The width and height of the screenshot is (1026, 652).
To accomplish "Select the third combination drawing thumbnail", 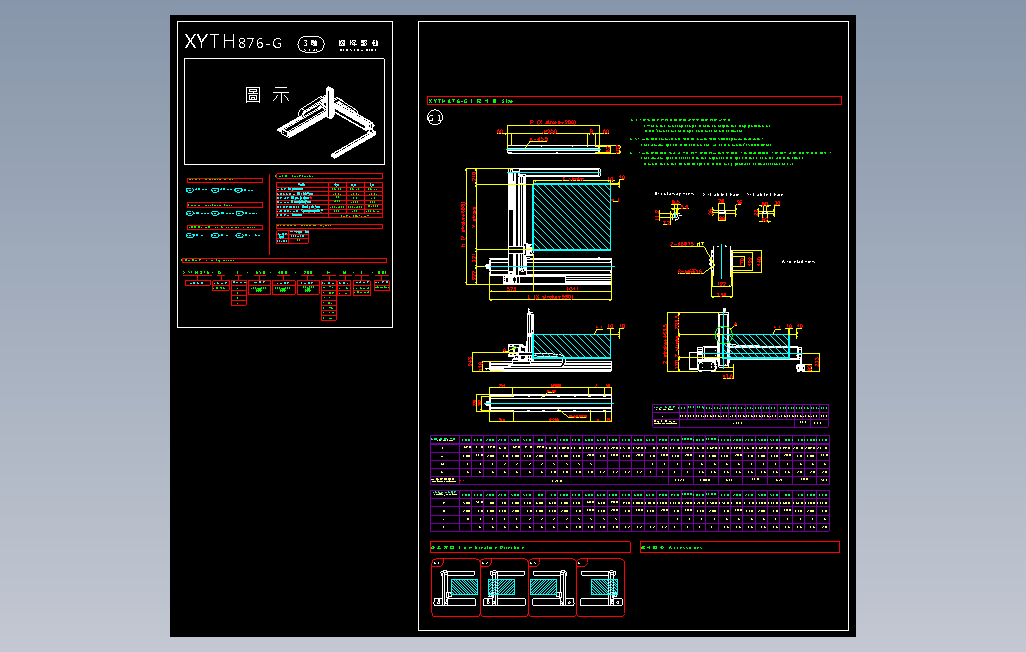I will [552, 587].
